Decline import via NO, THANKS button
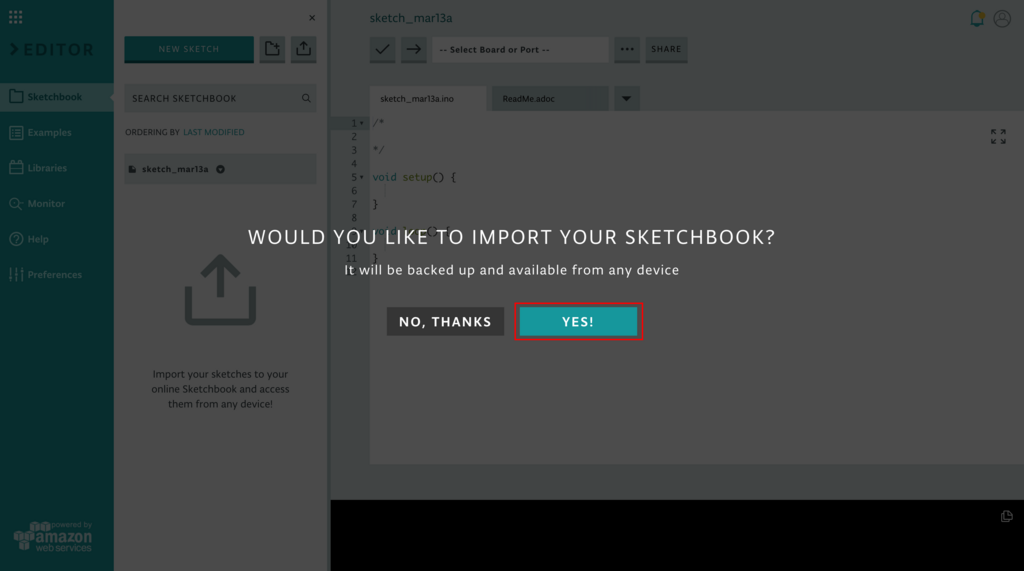 coord(445,321)
